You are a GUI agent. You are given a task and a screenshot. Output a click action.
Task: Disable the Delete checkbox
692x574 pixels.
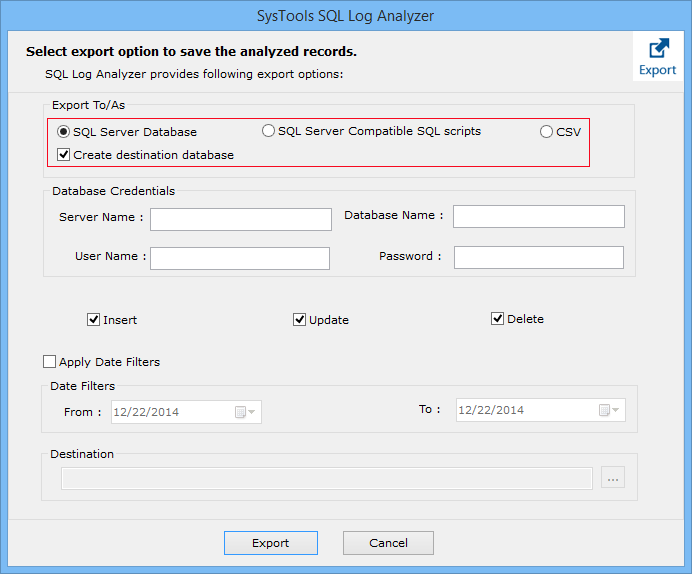[497, 319]
